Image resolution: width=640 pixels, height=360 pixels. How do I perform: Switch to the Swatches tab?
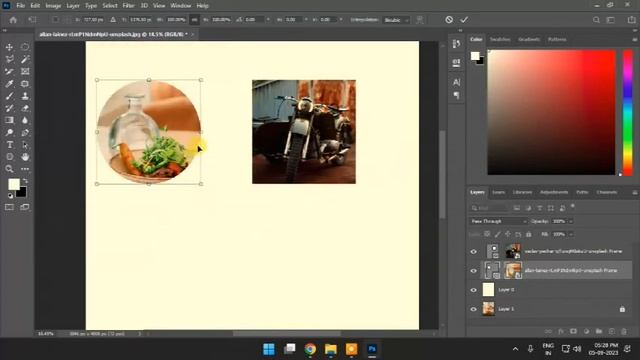point(500,40)
